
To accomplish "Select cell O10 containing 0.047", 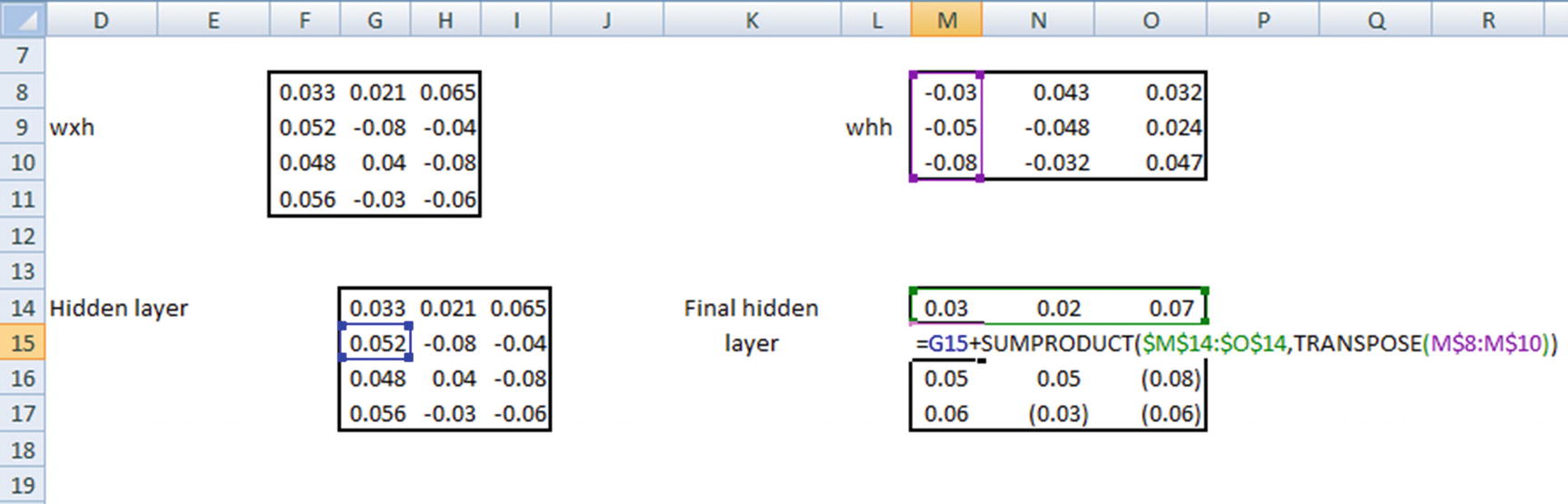I will click(1151, 163).
